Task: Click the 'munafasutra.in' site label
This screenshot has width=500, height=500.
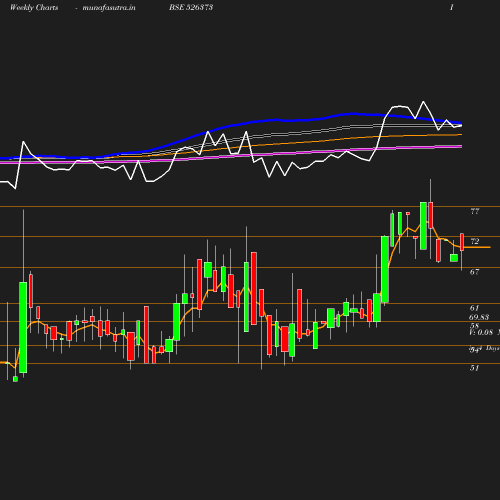Action: (x=109, y=7)
